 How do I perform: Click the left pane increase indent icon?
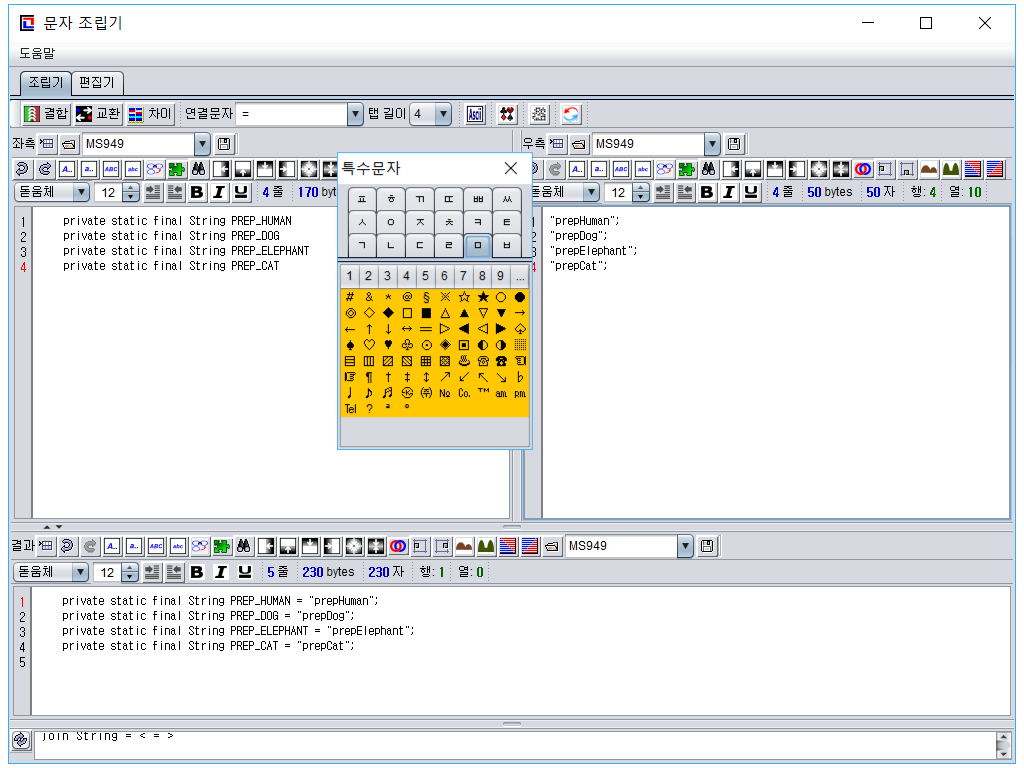pyautogui.click(x=153, y=192)
